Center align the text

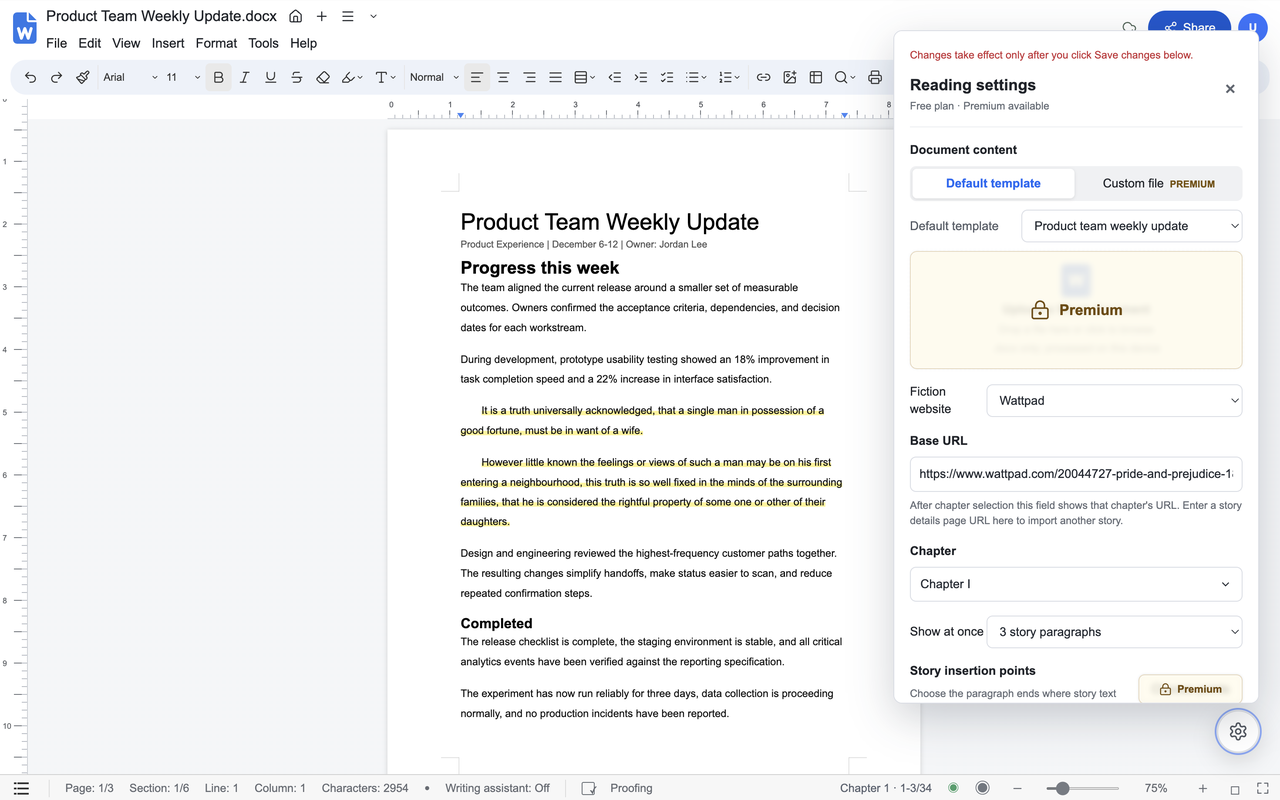pos(503,77)
